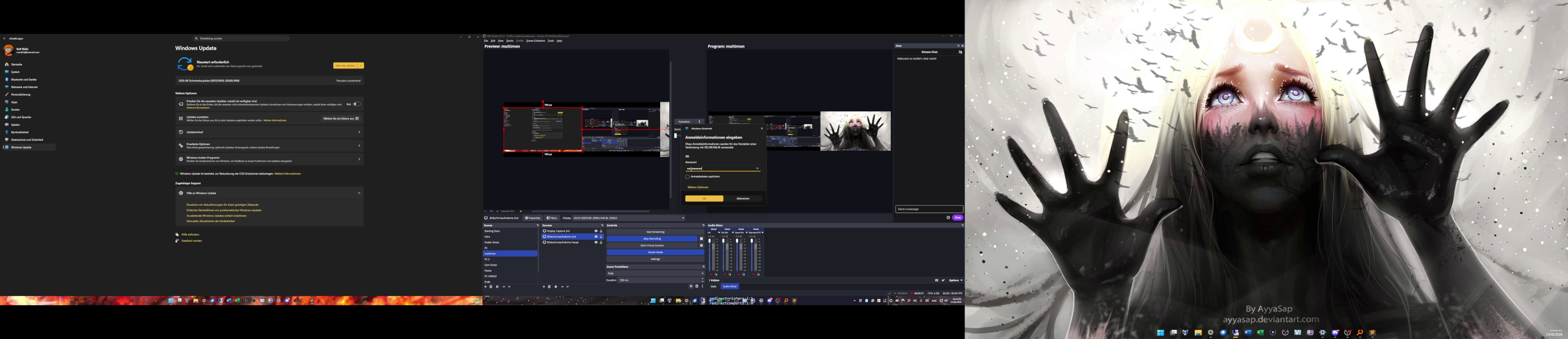Open OBS Tools menu
This screenshot has height=339, width=1568.
click(x=551, y=41)
